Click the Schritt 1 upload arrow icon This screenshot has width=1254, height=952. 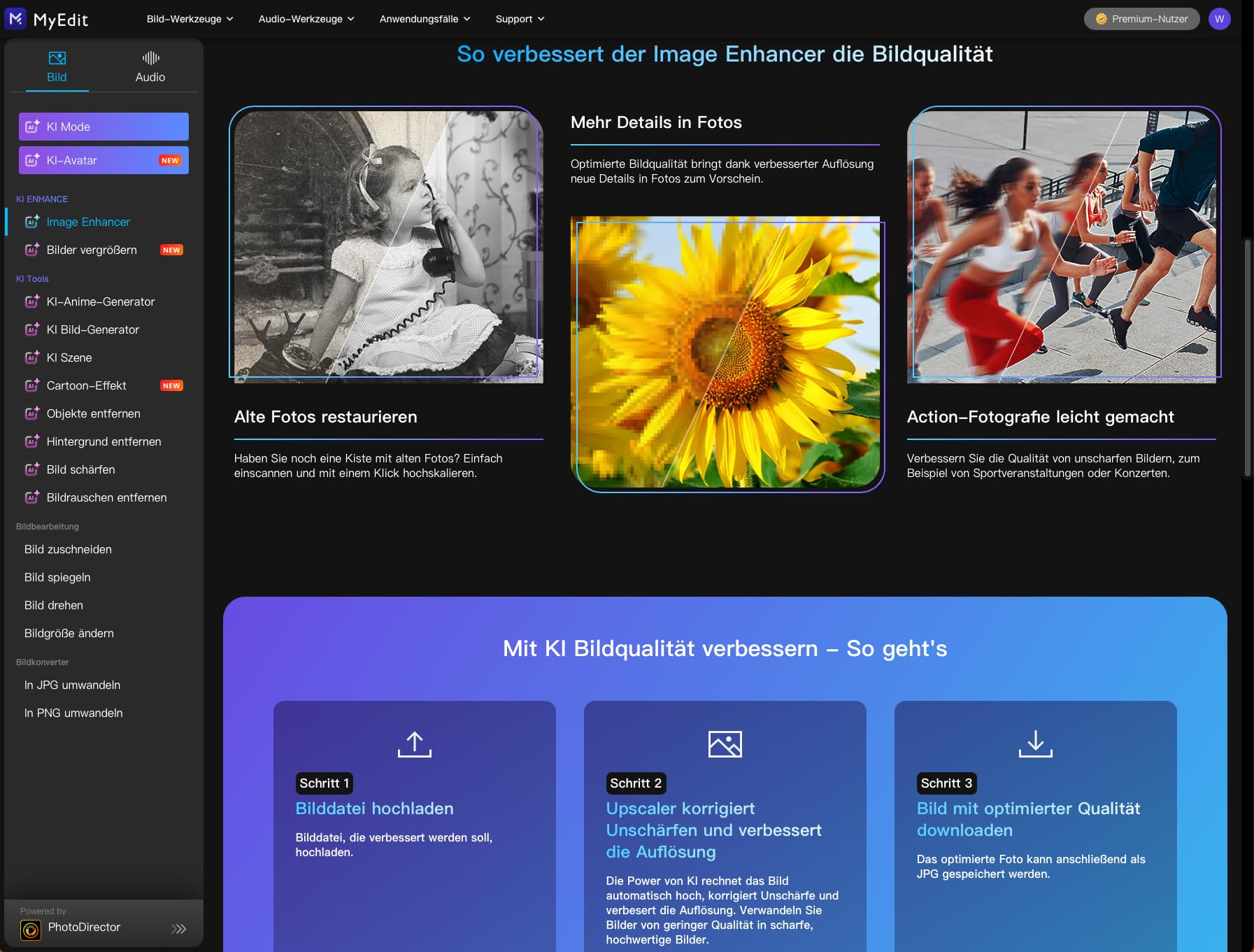[x=415, y=744]
